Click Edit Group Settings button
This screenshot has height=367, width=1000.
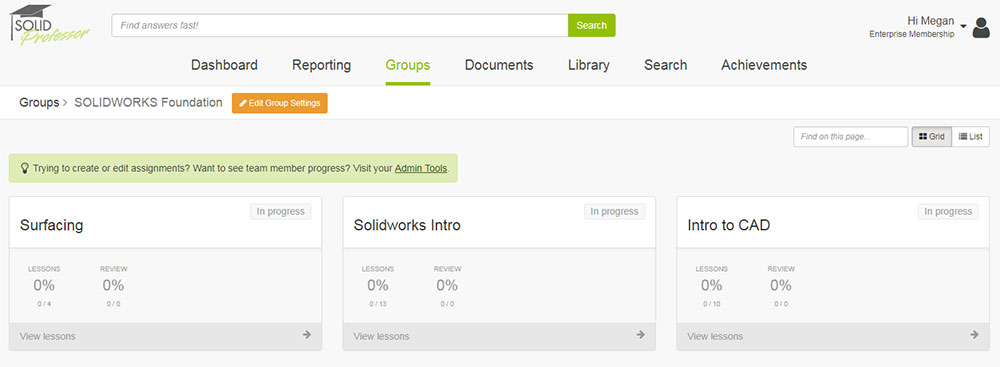[279, 103]
